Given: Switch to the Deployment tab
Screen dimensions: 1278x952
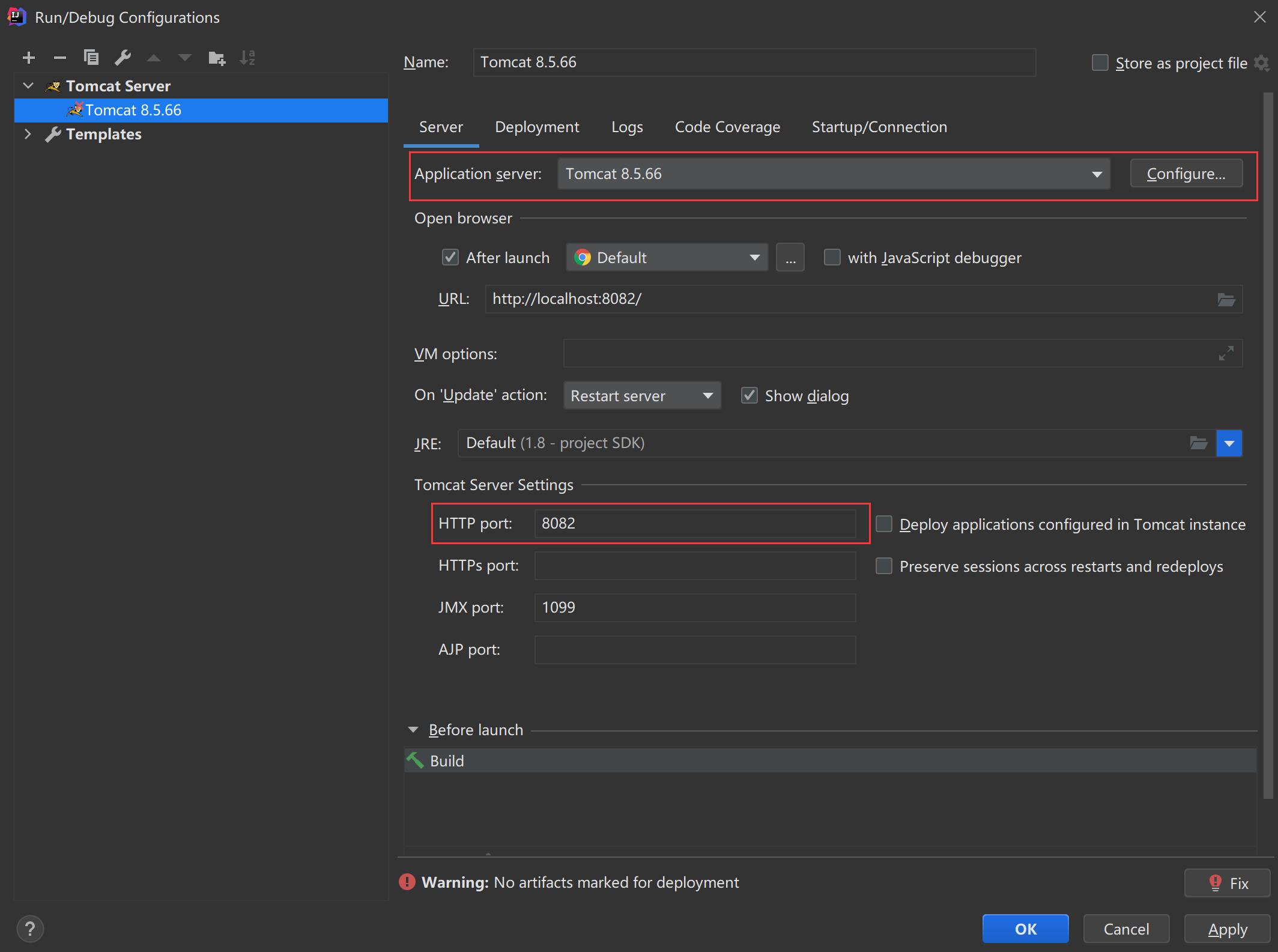Looking at the screenshot, I should pyautogui.click(x=538, y=126).
